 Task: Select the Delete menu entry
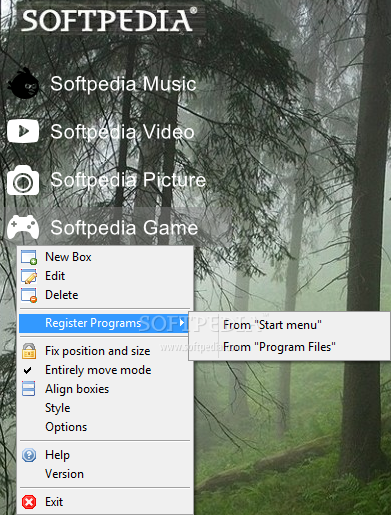(x=105, y=295)
